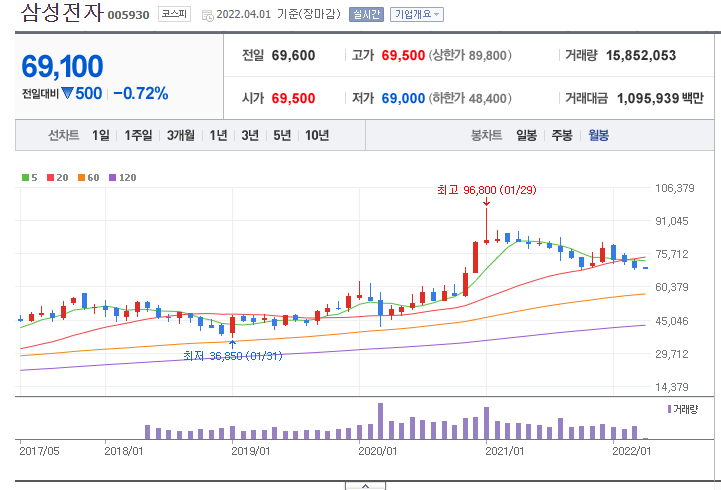Click the red 20 moving average swatch

click(51, 177)
